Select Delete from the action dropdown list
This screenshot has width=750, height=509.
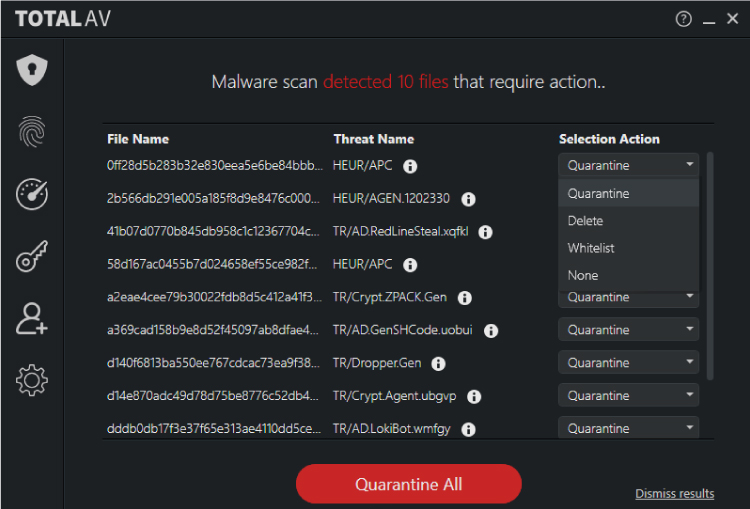[586, 221]
